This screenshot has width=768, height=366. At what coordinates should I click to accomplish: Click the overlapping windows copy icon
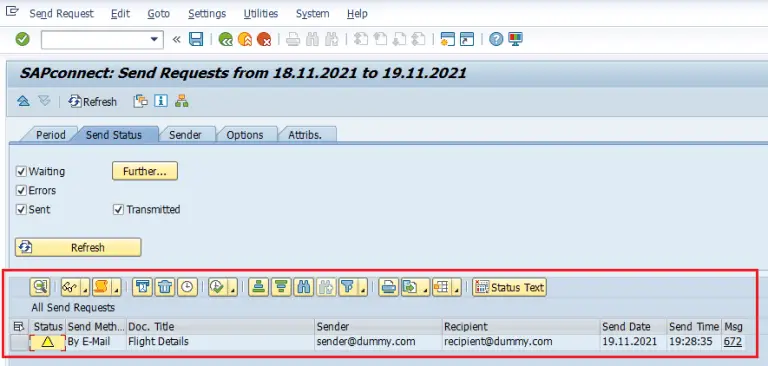pyautogui.click(x=141, y=101)
